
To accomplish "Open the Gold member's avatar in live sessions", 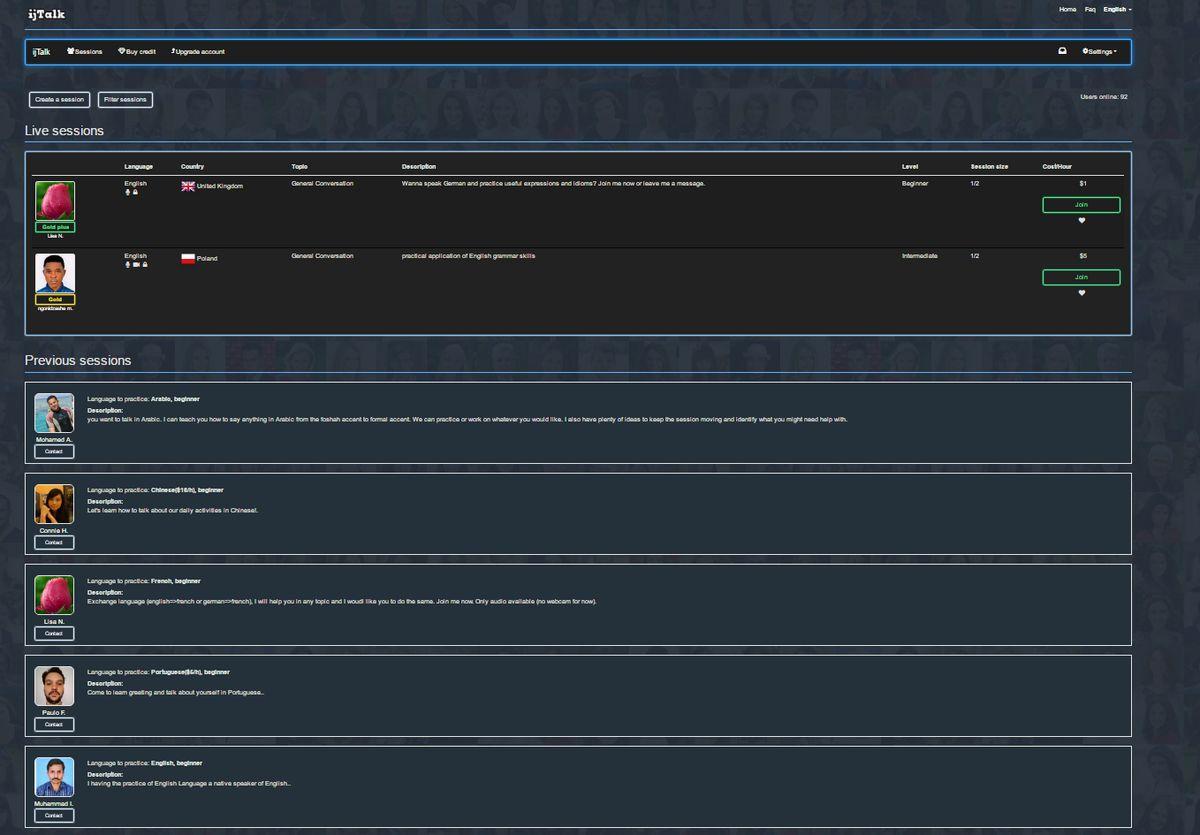I will pyautogui.click(x=55, y=273).
